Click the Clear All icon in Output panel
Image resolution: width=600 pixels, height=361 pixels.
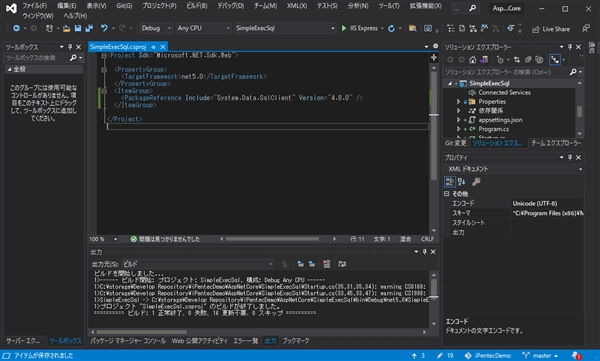(x=326, y=264)
